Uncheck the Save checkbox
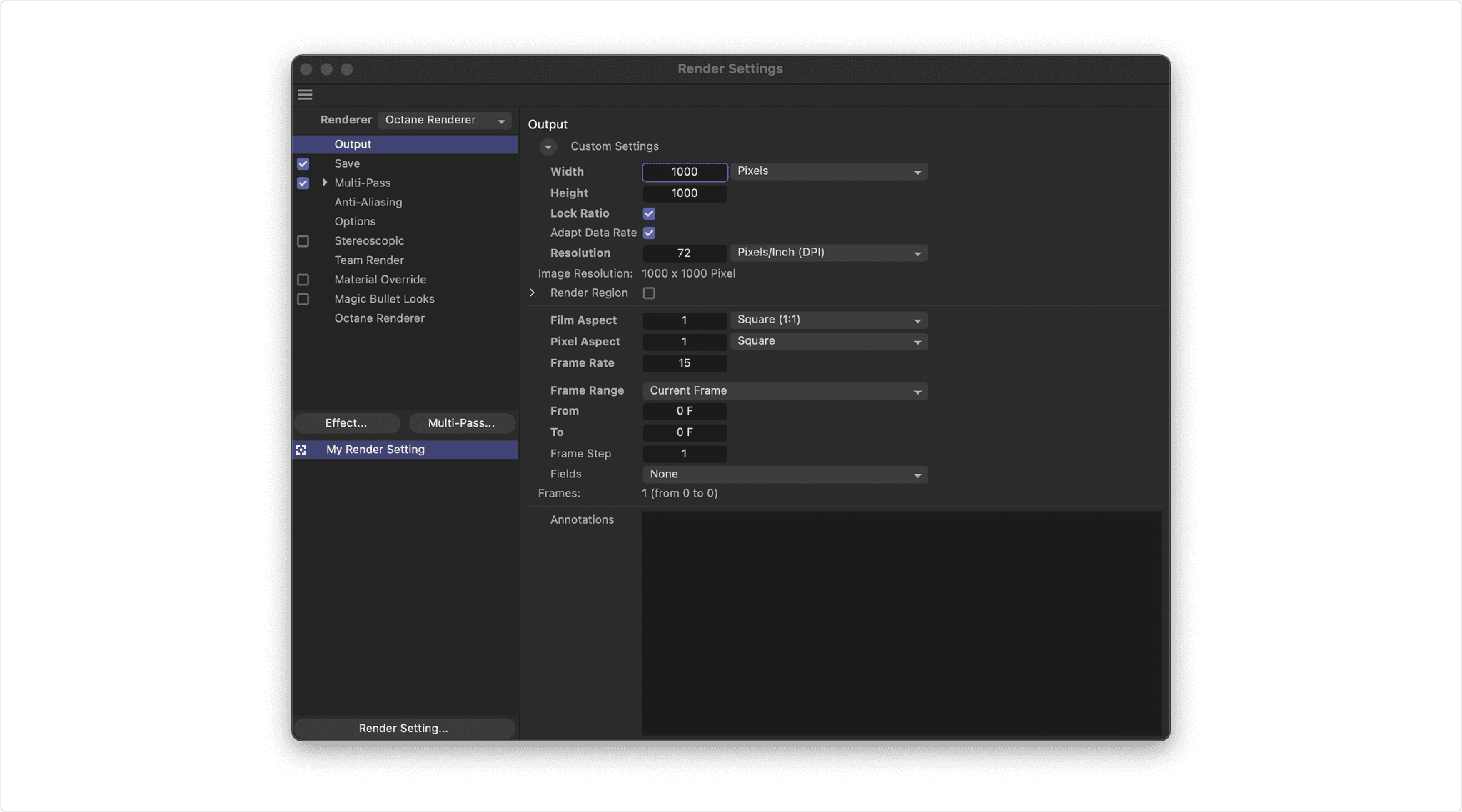Image resolution: width=1462 pixels, height=812 pixels. [303, 163]
